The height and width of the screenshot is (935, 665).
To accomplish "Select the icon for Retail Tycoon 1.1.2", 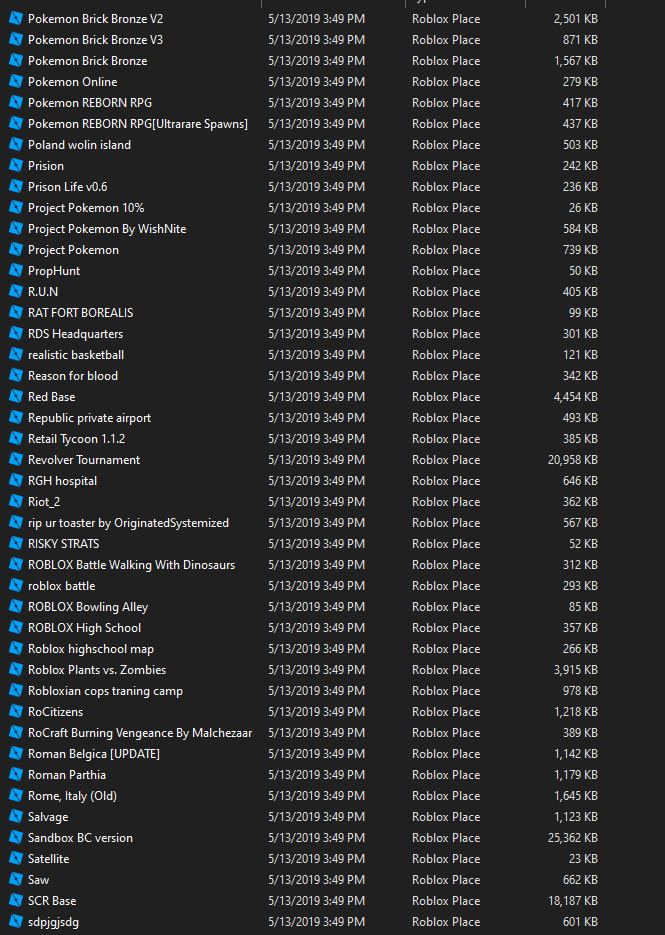I will pos(16,439).
